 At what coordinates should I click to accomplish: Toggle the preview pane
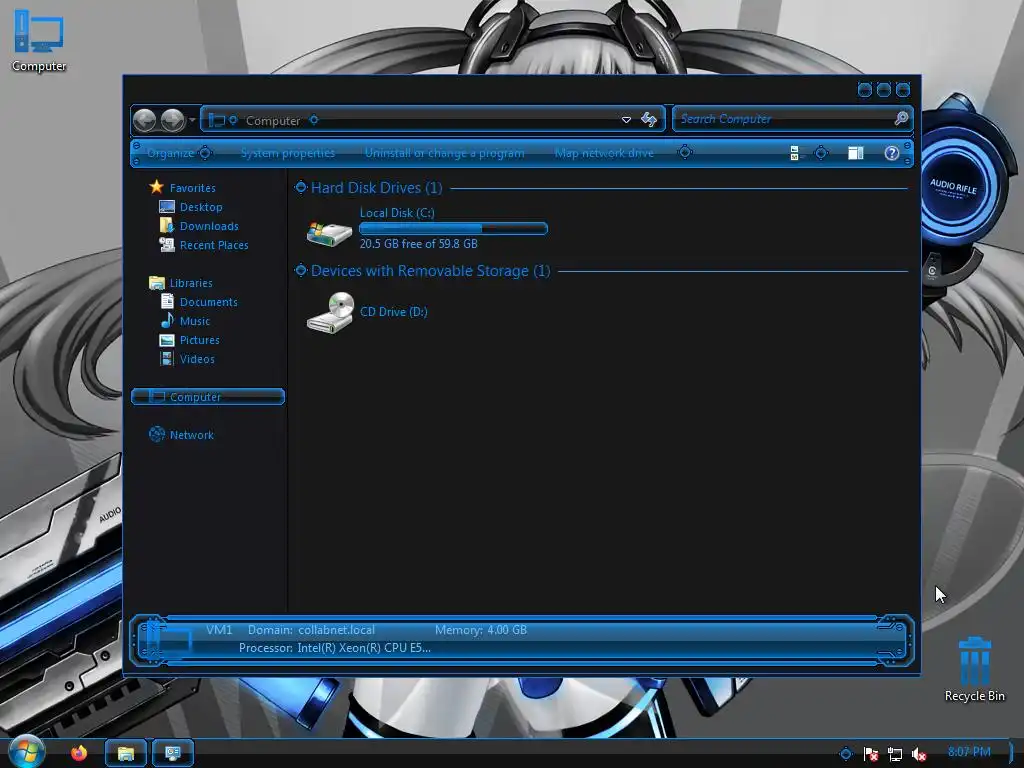pos(856,153)
